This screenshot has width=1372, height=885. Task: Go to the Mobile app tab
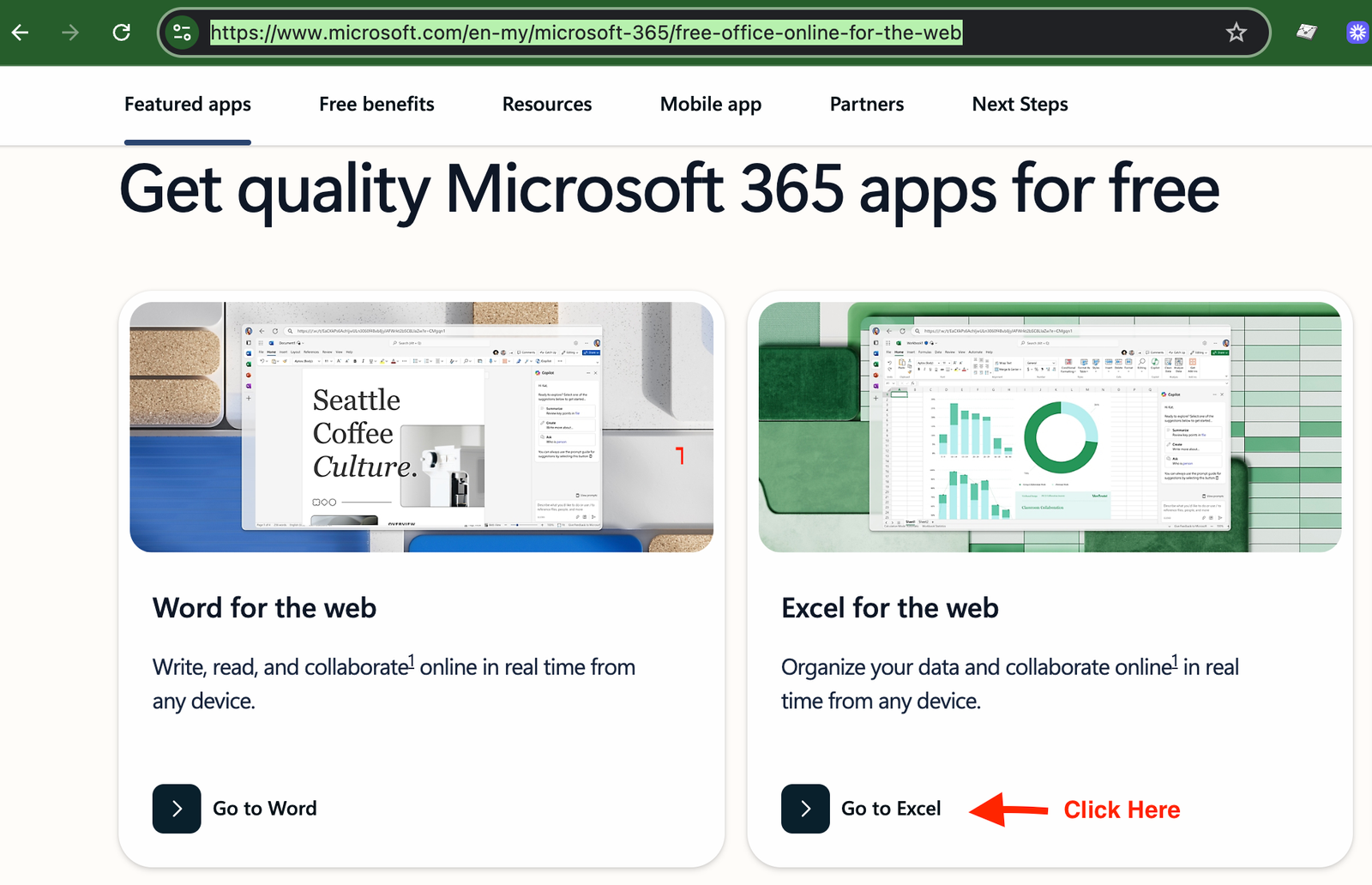(711, 105)
